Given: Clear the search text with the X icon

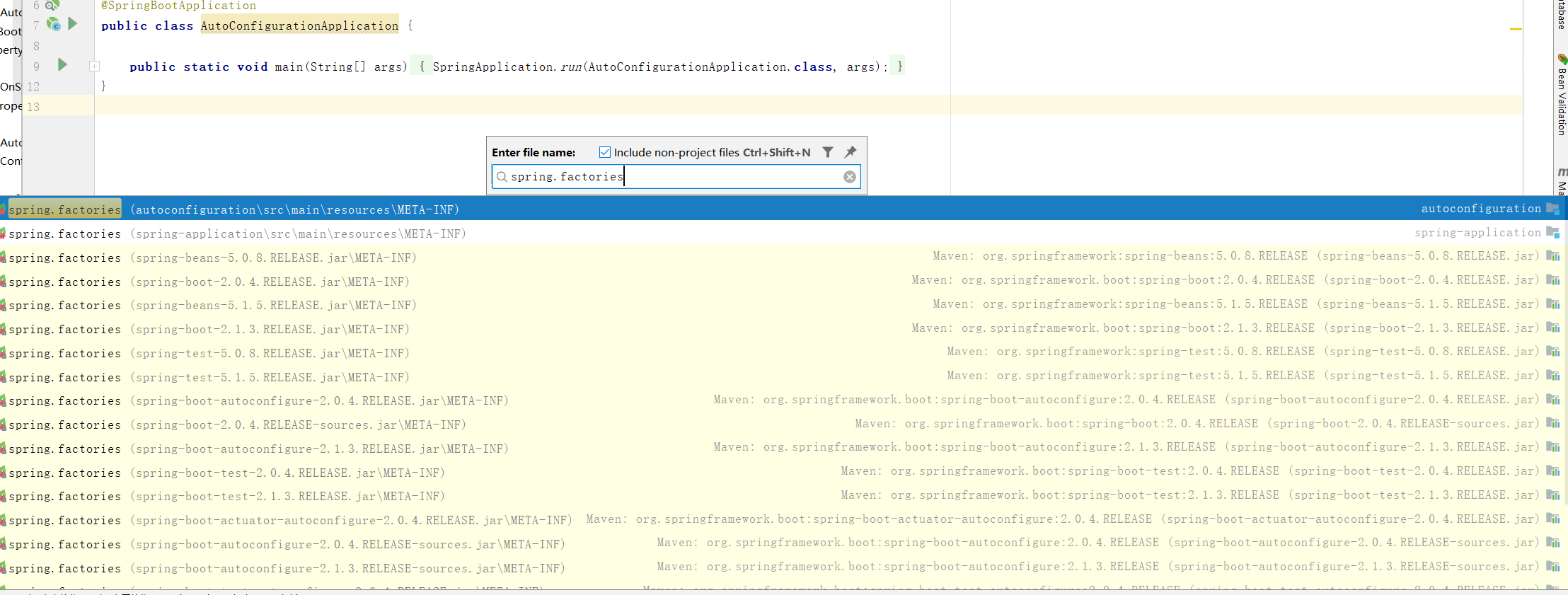Looking at the screenshot, I should tap(849, 177).
